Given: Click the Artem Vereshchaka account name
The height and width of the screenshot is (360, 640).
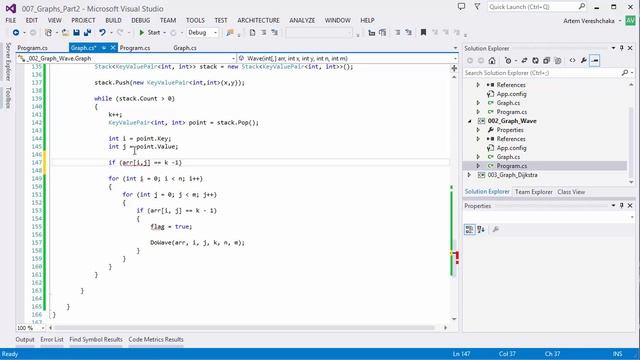Looking at the screenshot, I should coord(589,21).
